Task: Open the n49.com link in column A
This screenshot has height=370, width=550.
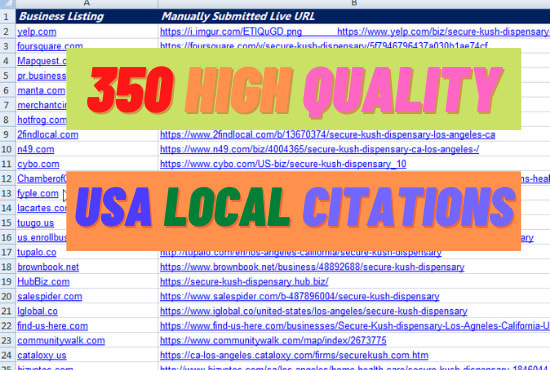Action: click(x=36, y=149)
